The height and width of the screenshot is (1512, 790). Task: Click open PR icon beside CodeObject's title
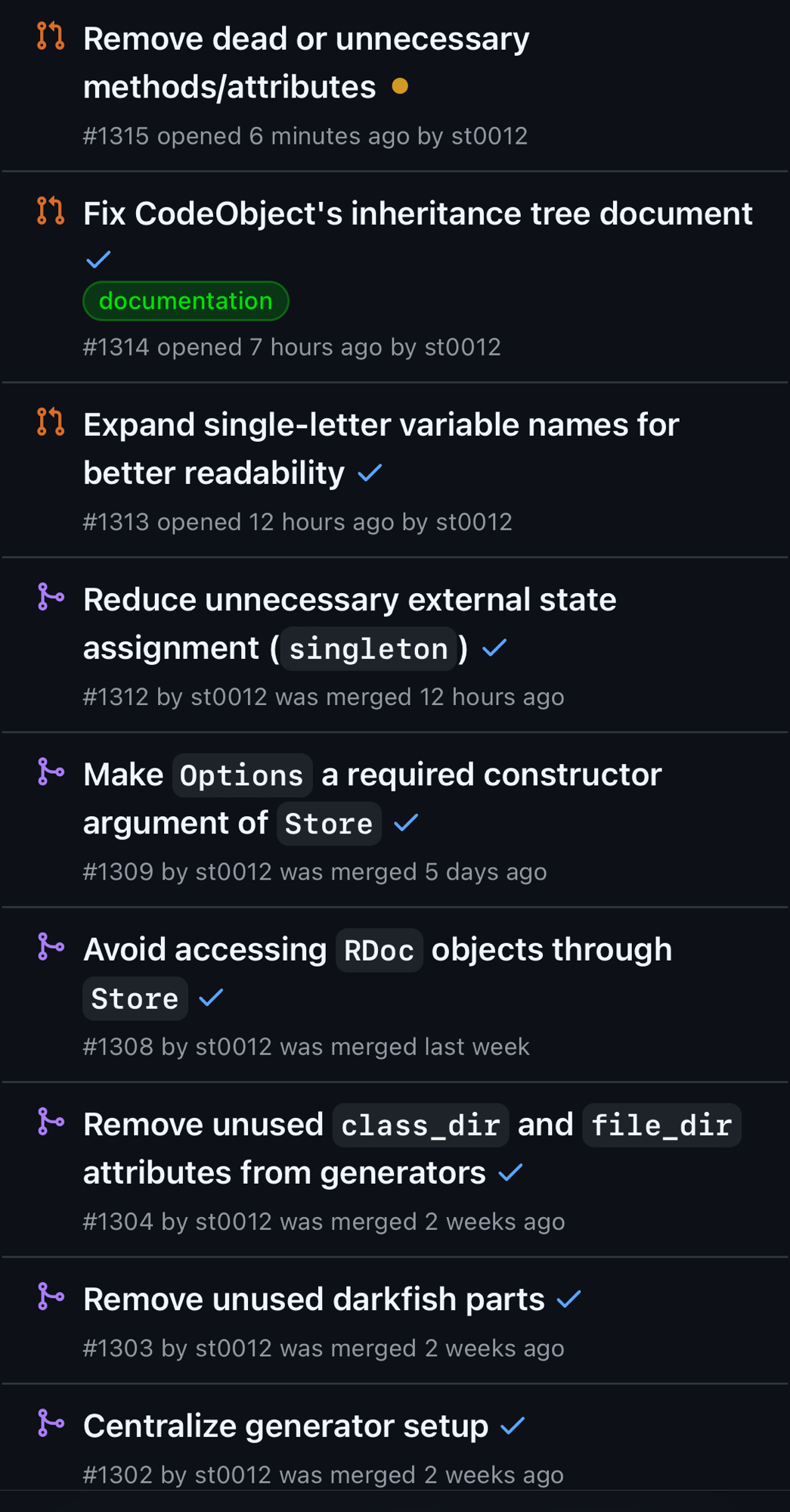pos(51,211)
